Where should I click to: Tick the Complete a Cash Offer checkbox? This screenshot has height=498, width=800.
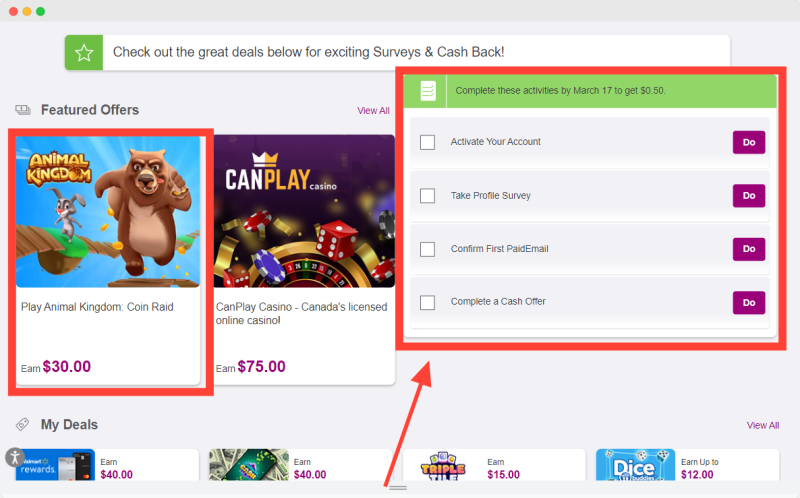(x=428, y=303)
